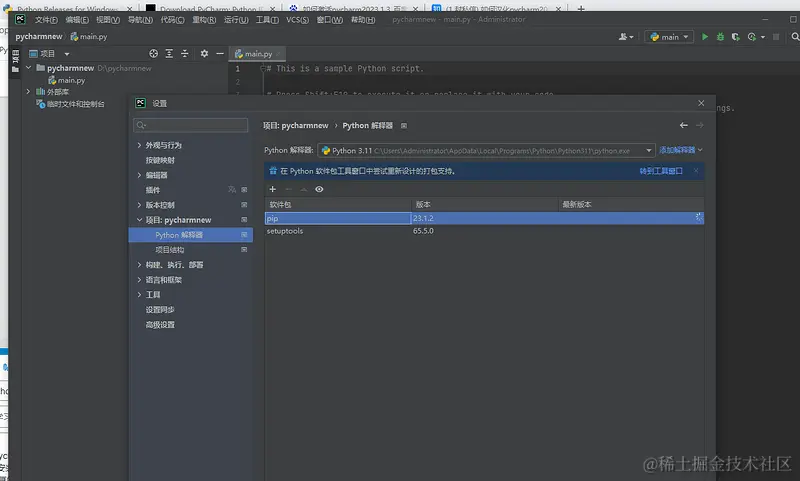Select 按键映射 settings item
The image size is (800, 481).
point(160,160)
